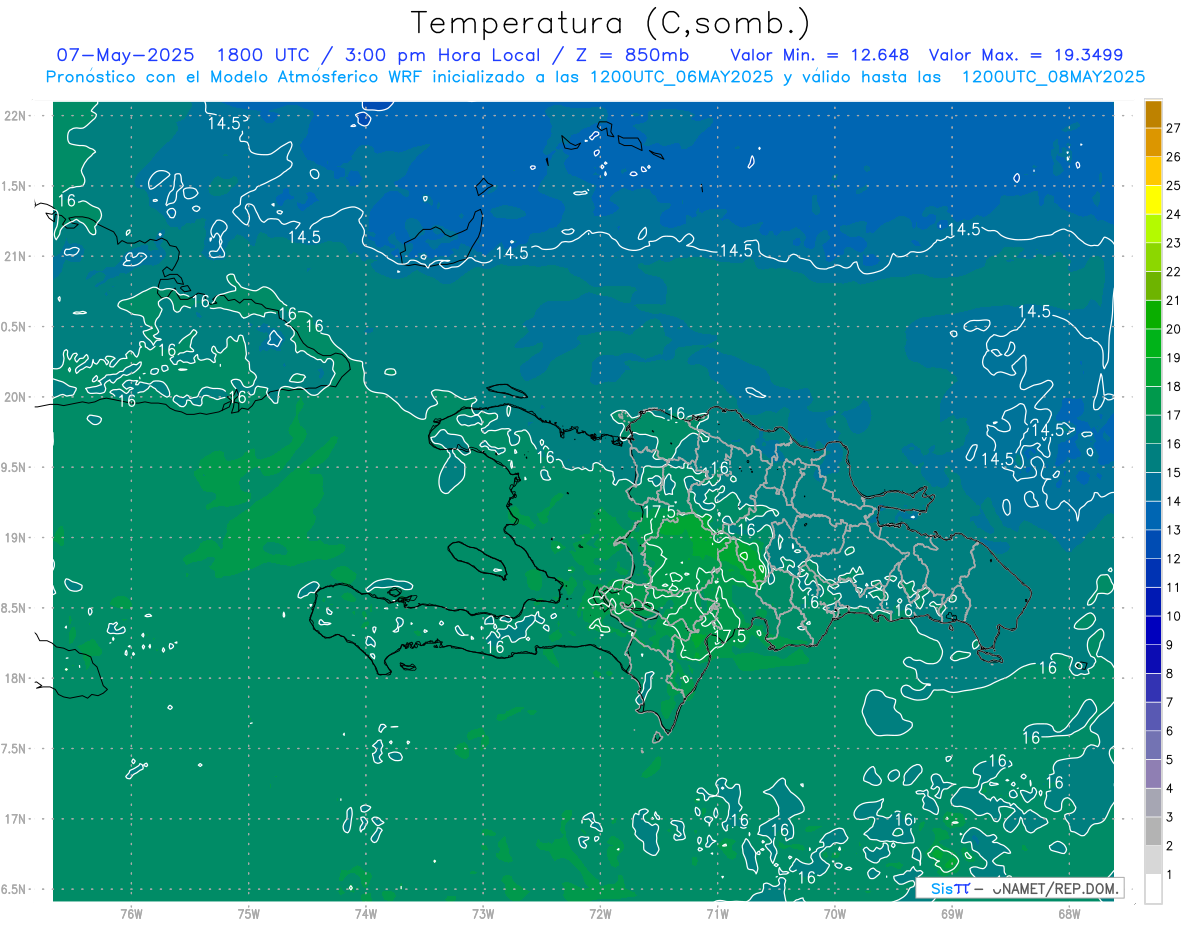Click the "22N" latitude axis label
The height and width of the screenshot is (927, 1200).
coord(15,115)
